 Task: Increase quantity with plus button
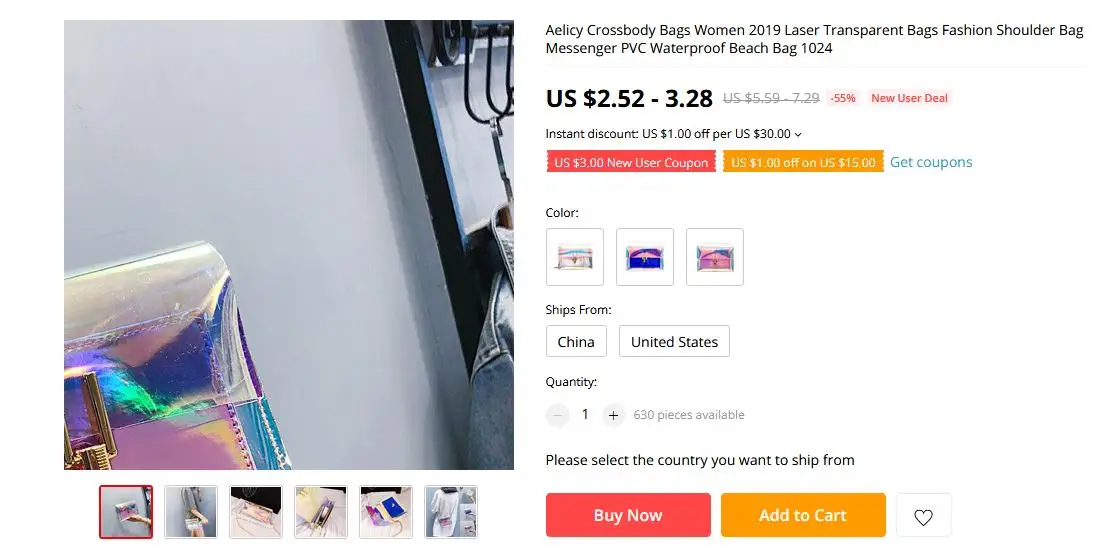point(613,415)
